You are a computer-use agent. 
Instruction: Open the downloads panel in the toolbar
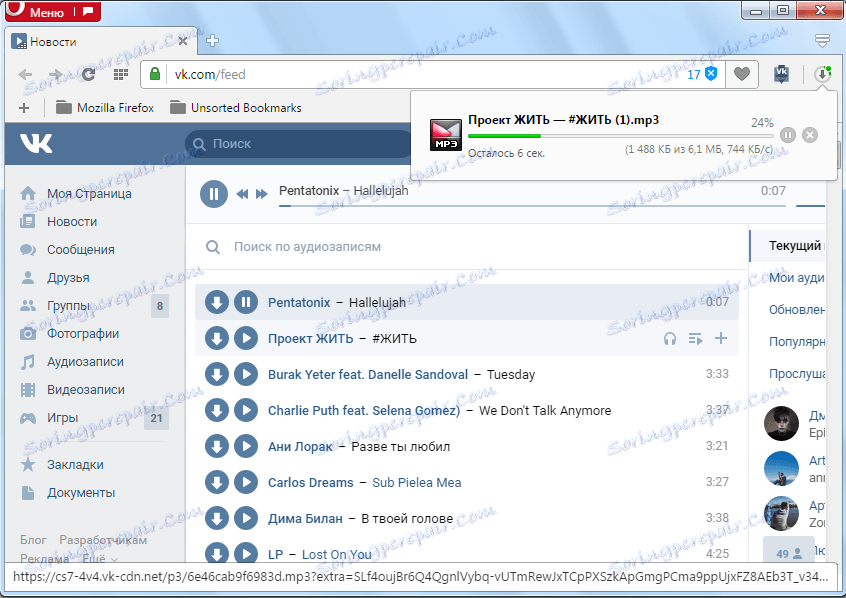pyautogui.click(x=822, y=74)
